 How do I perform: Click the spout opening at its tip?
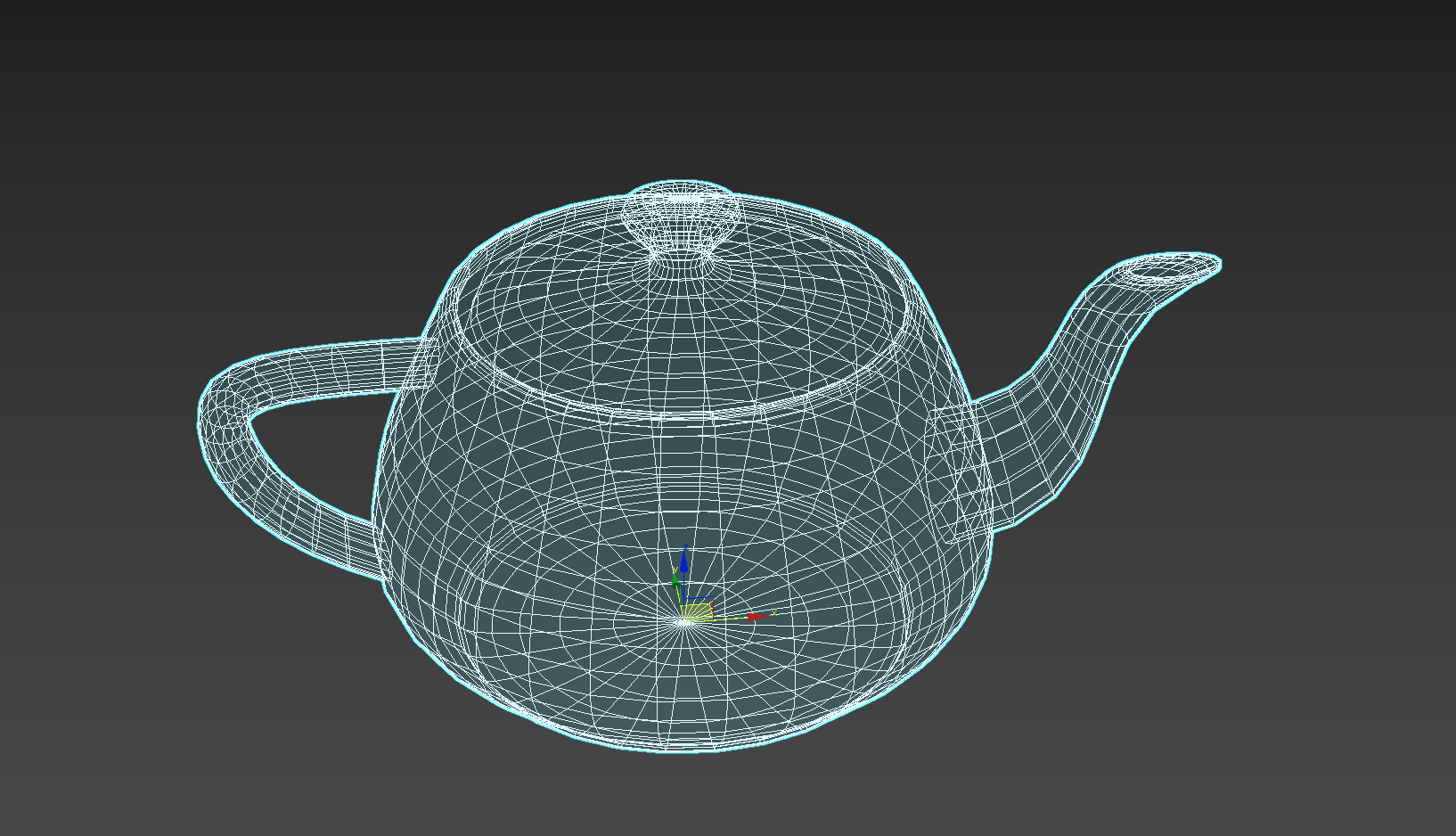tap(1171, 267)
